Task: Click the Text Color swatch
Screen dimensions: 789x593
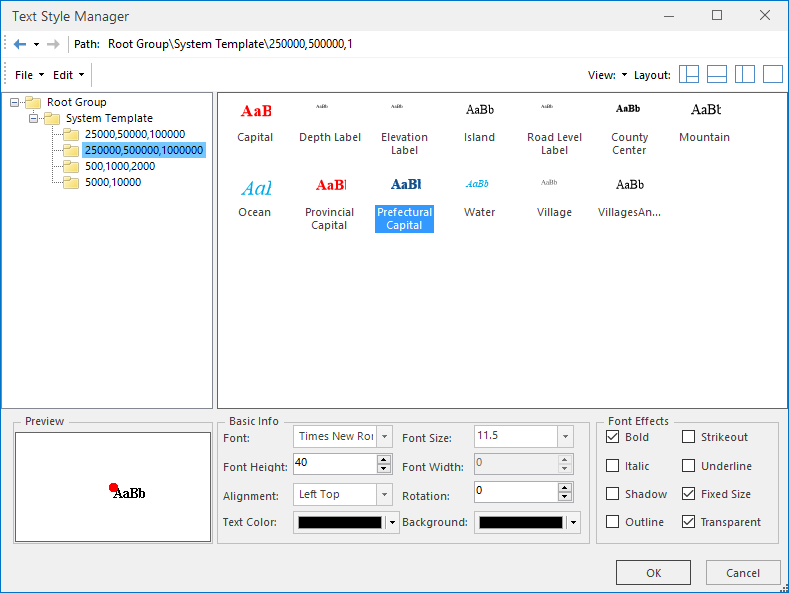Action: (339, 522)
